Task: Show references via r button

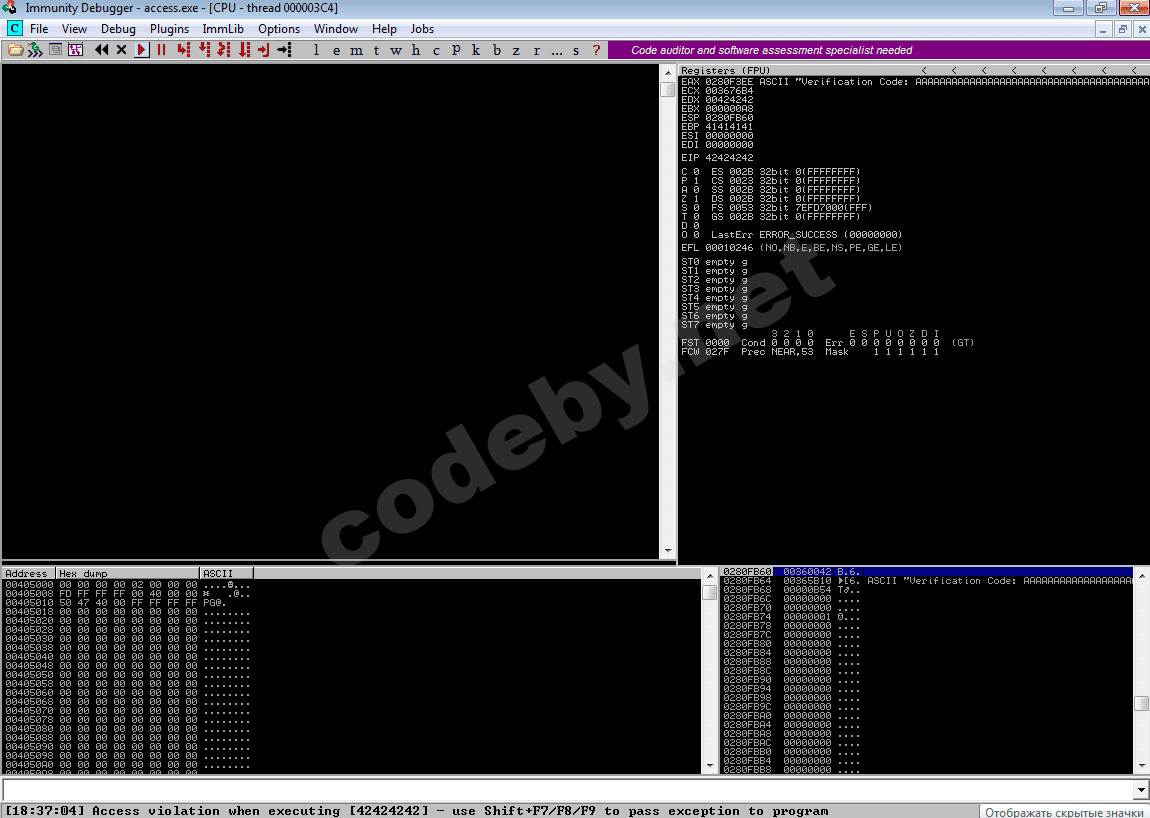Action: click(536, 50)
